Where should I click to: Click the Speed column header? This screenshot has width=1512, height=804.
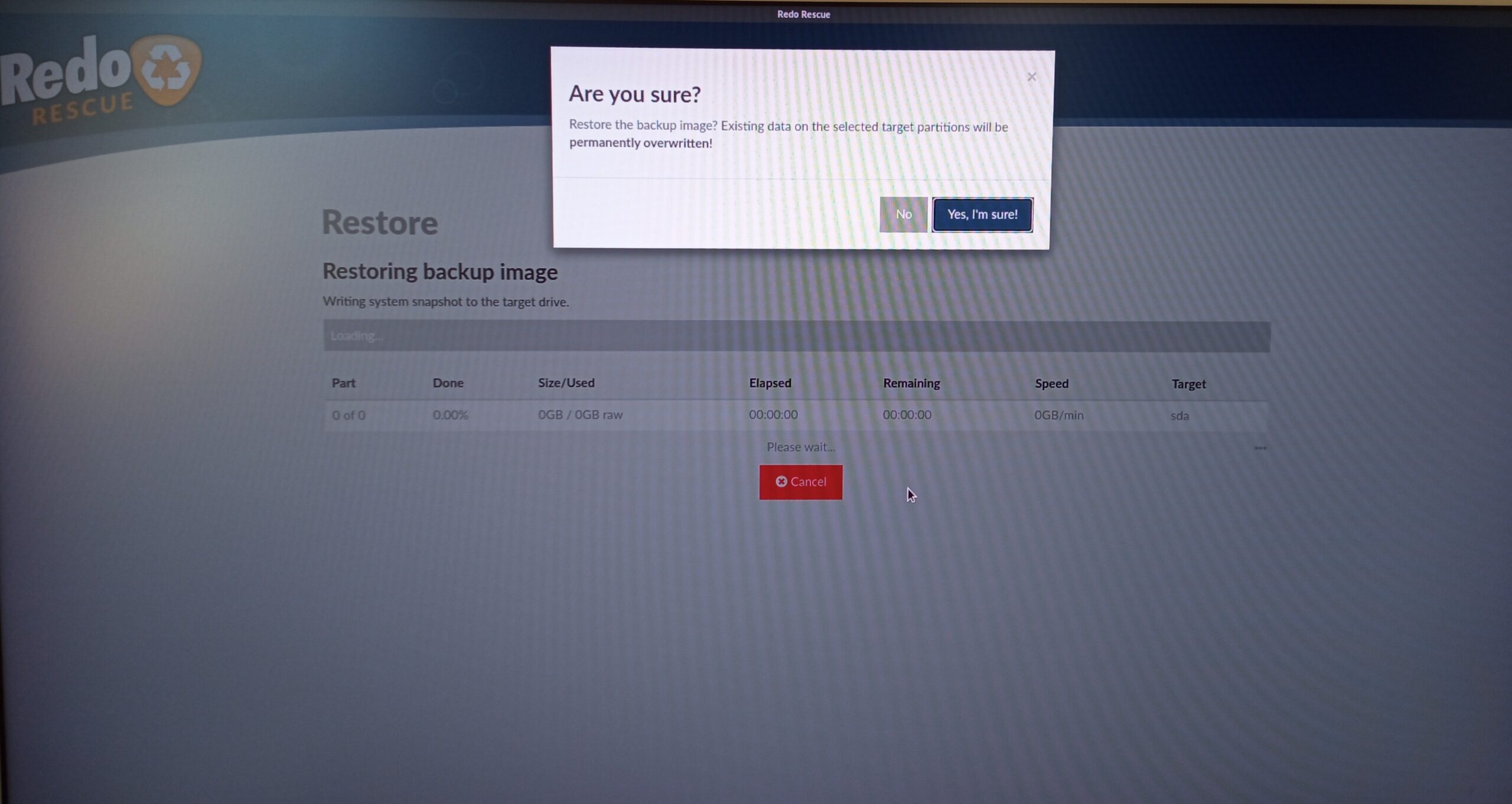[1051, 384]
